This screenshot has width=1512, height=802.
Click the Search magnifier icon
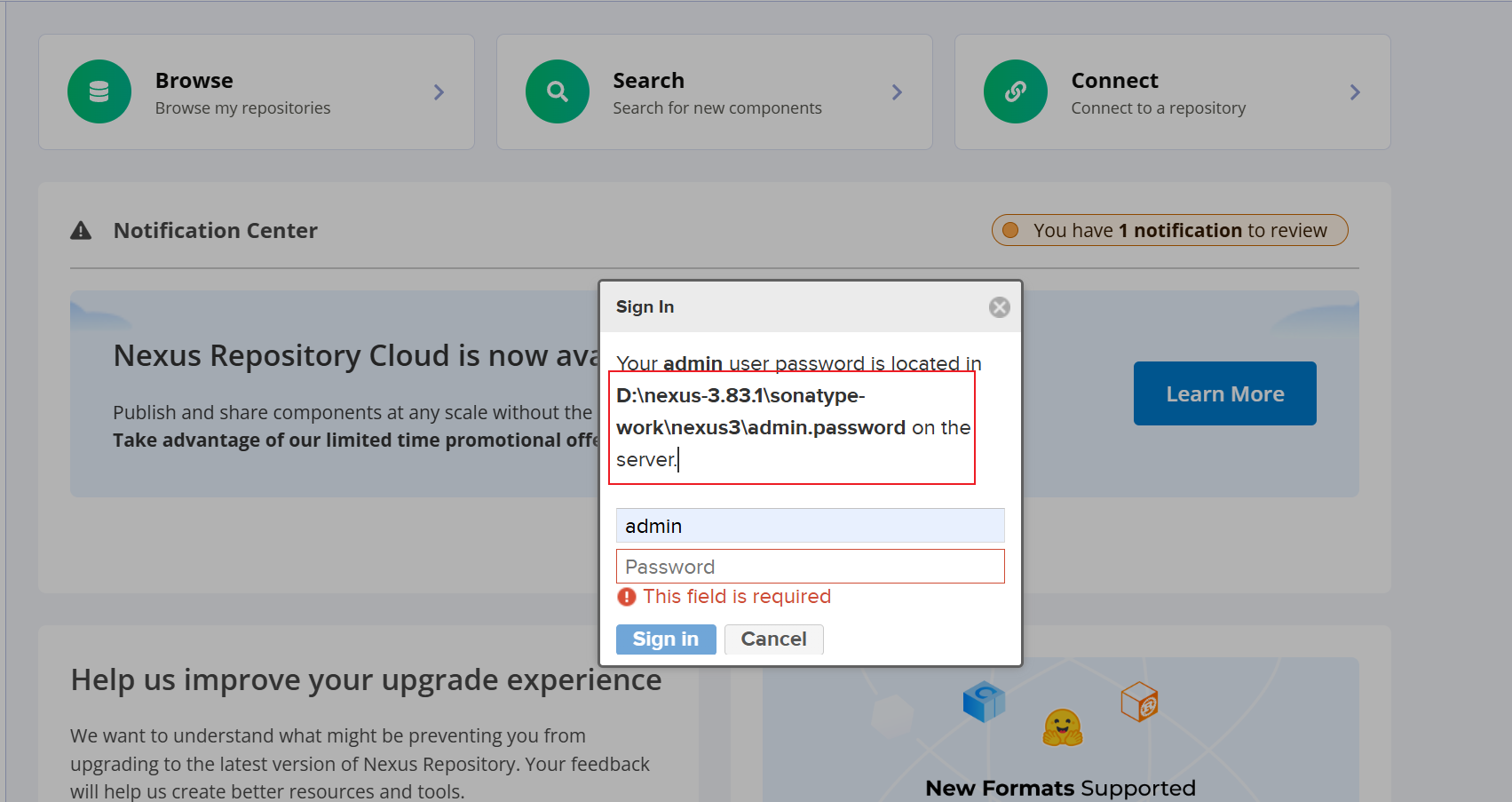[x=558, y=91]
